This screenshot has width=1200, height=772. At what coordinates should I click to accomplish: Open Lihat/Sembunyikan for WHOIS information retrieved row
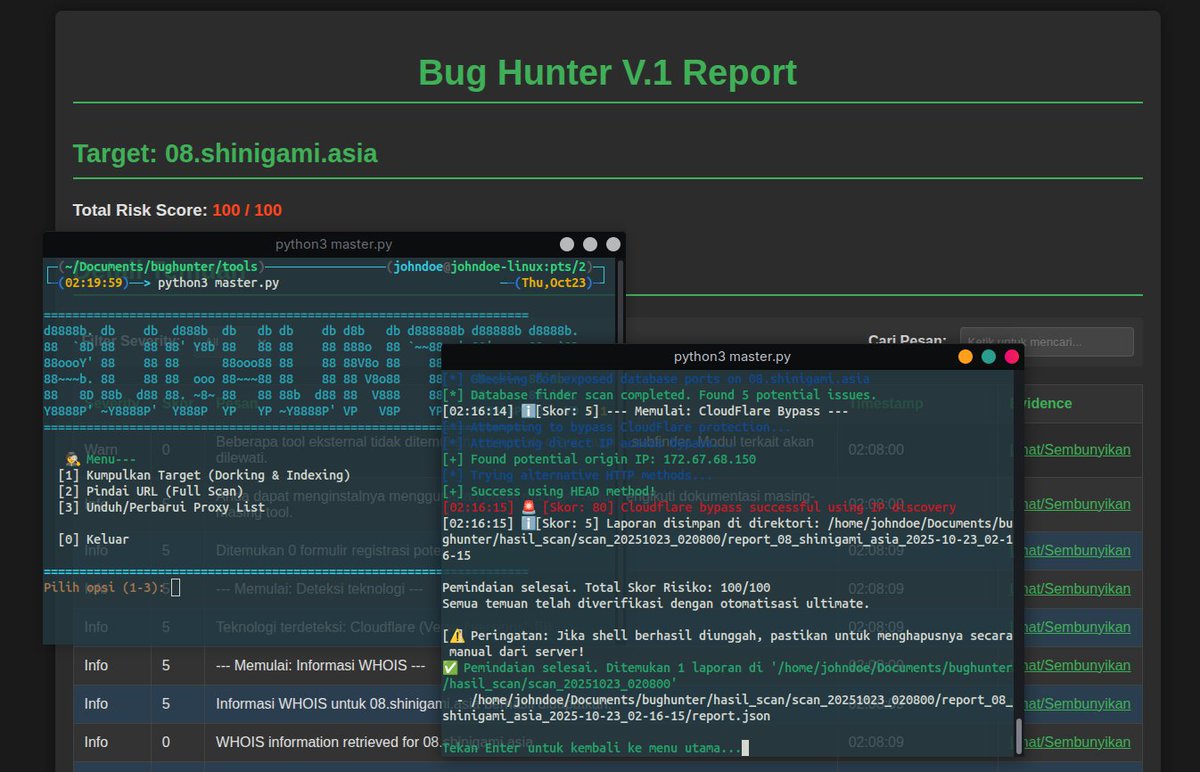pyautogui.click(x=1078, y=742)
